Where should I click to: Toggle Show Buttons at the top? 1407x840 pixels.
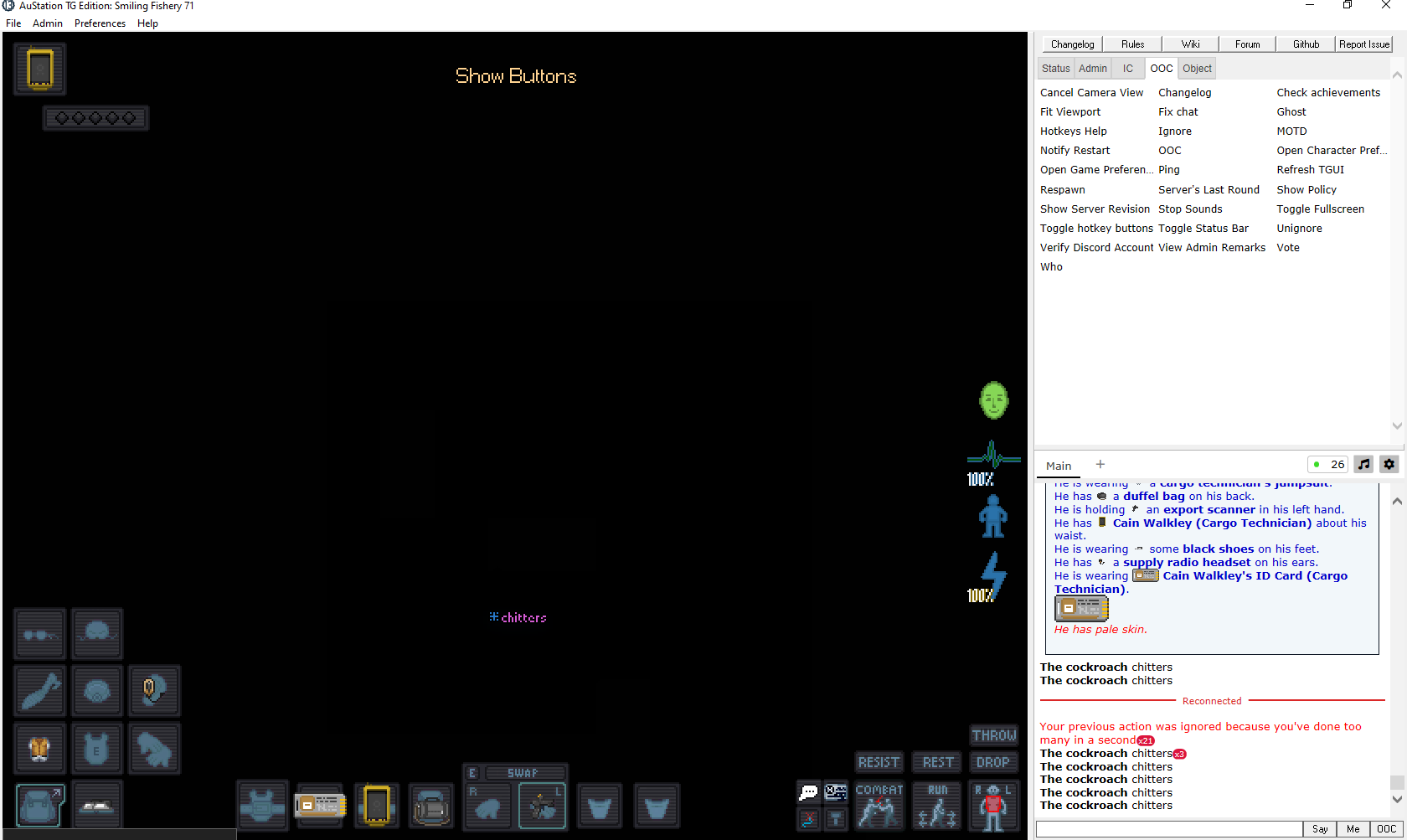click(x=515, y=75)
